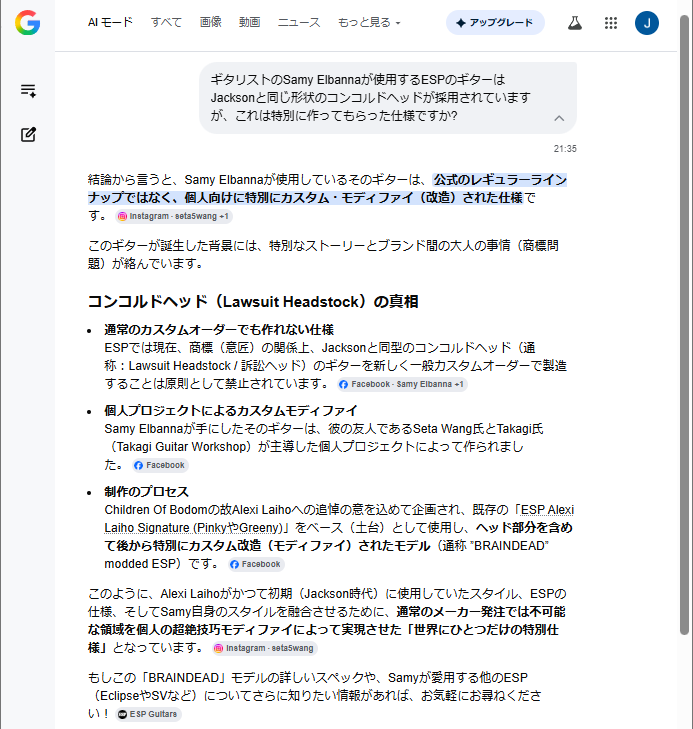Click the query text in the user message bubble
693x729 pixels.
pyautogui.click(x=370, y=98)
